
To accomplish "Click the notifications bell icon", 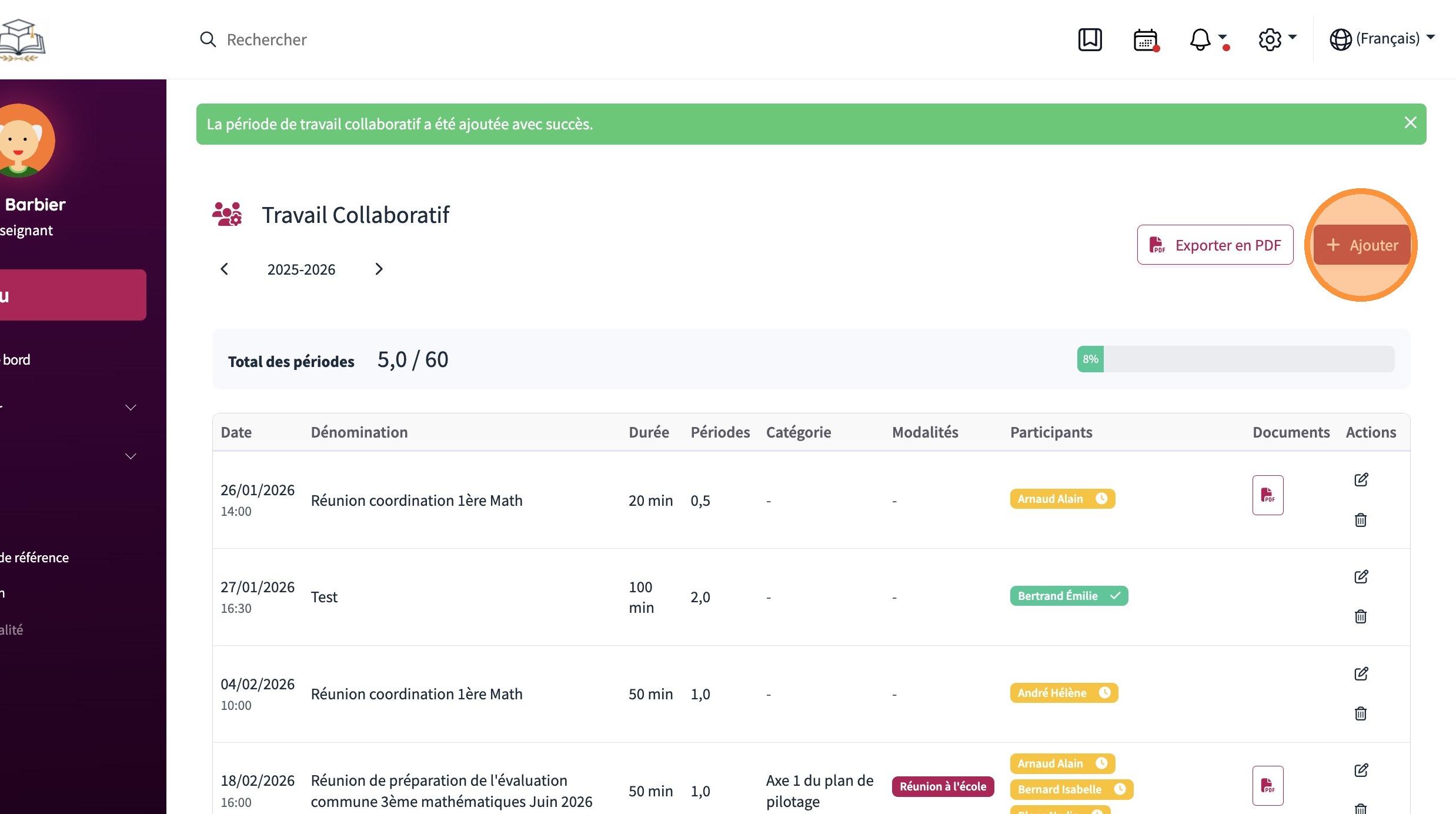I will [x=1200, y=40].
